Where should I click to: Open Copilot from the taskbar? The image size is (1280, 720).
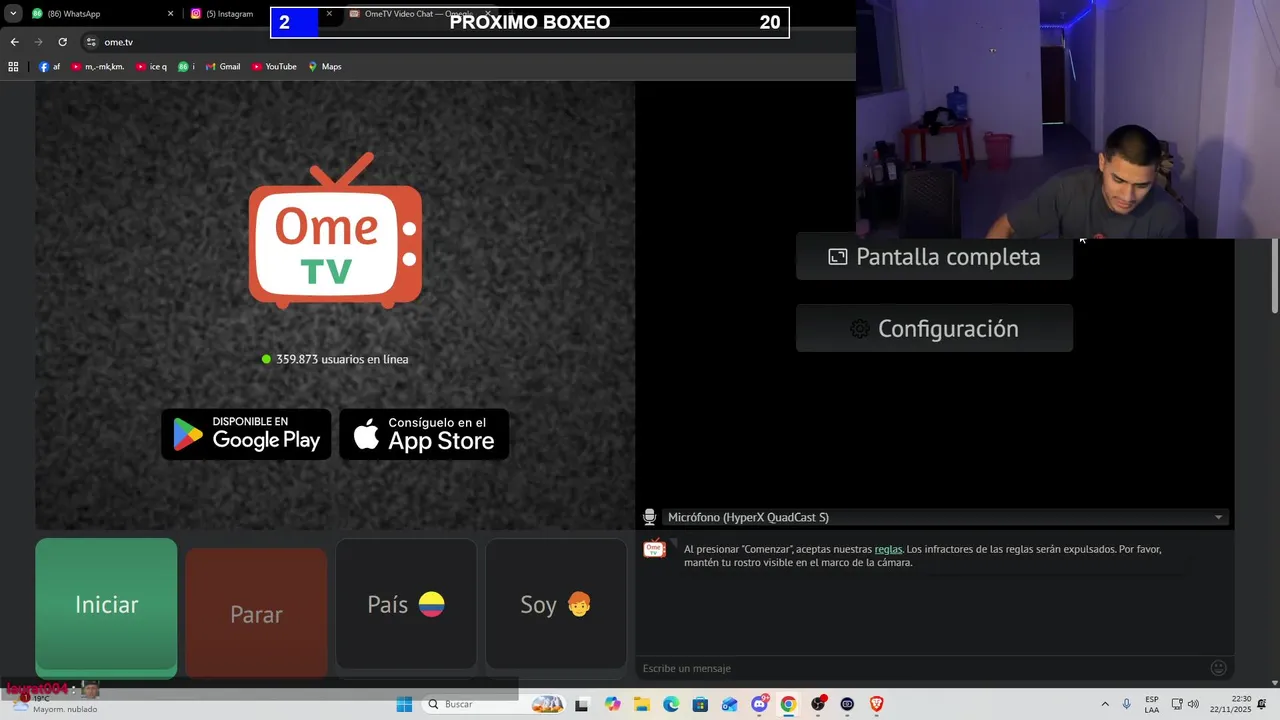coord(612,704)
